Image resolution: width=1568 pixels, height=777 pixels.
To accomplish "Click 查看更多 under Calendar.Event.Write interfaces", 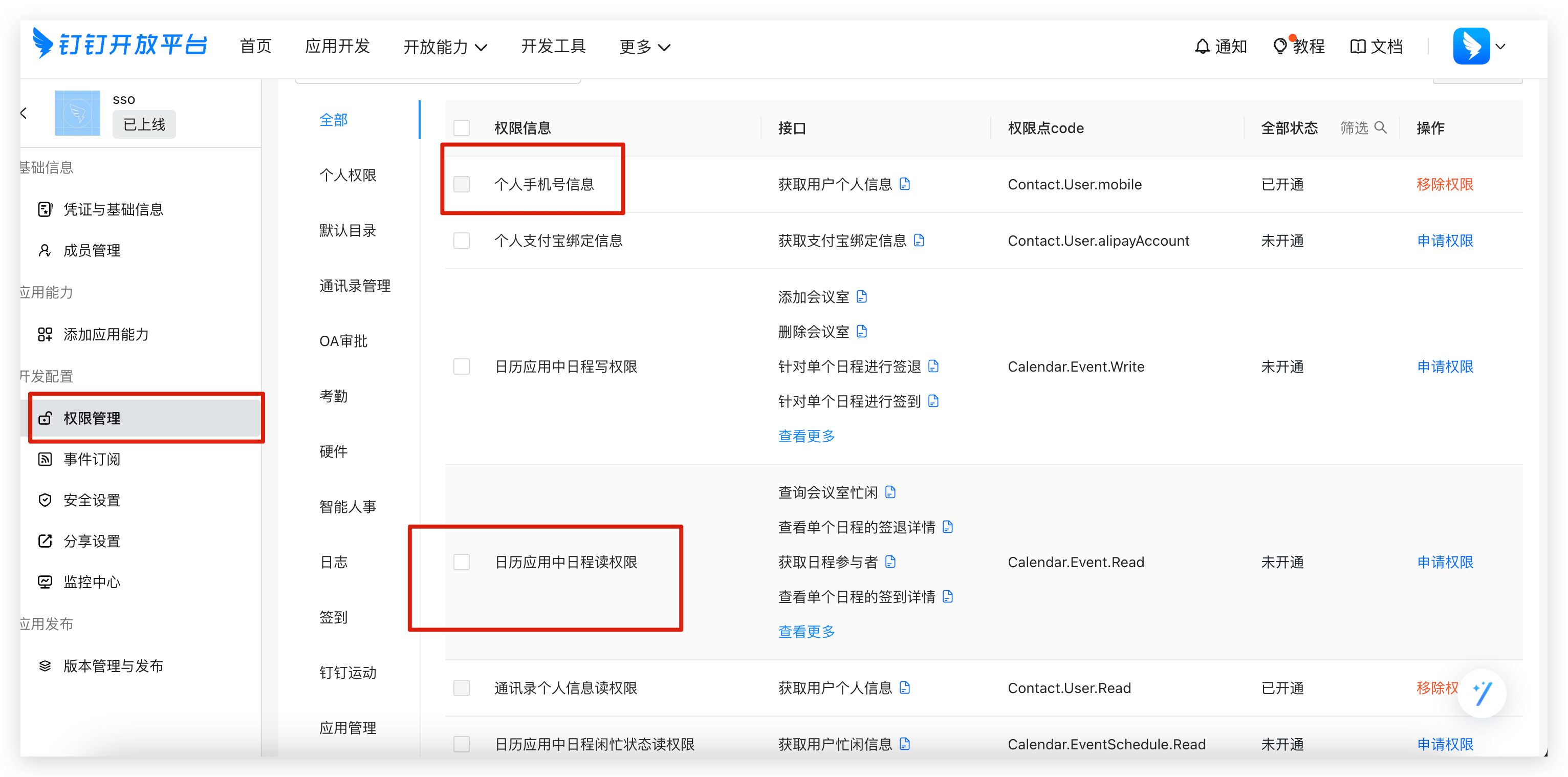I will tap(806, 436).
